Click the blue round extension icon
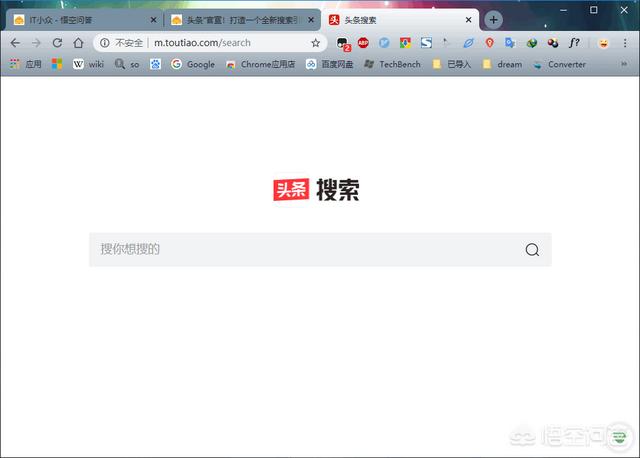The height and width of the screenshot is (458, 640). [384, 42]
